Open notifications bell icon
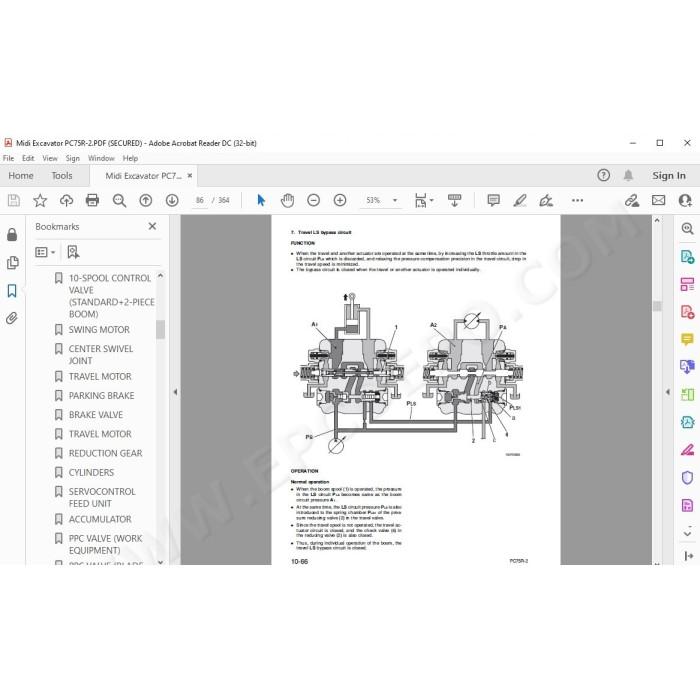Viewport: 700px width, 700px height. [x=628, y=175]
